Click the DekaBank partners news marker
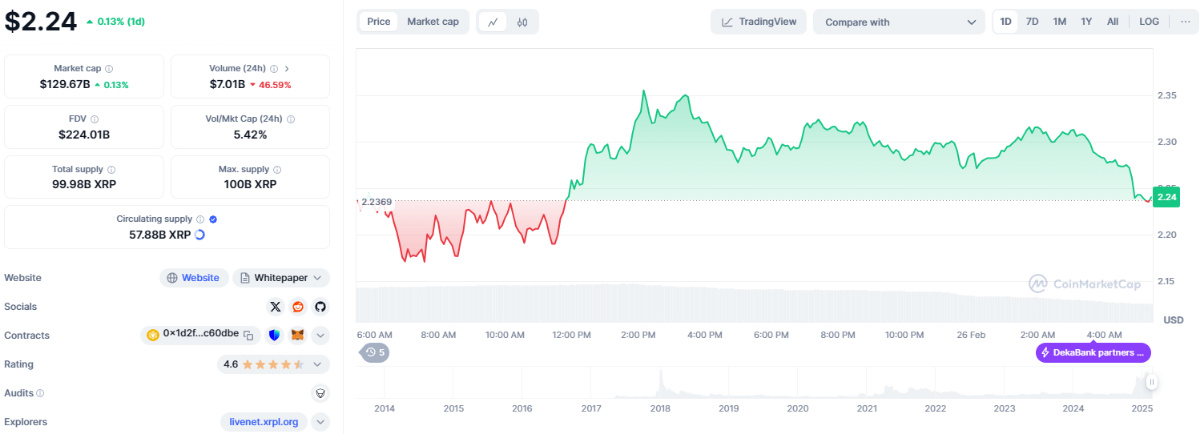This screenshot has height=434, width=1200. pos(1094,352)
